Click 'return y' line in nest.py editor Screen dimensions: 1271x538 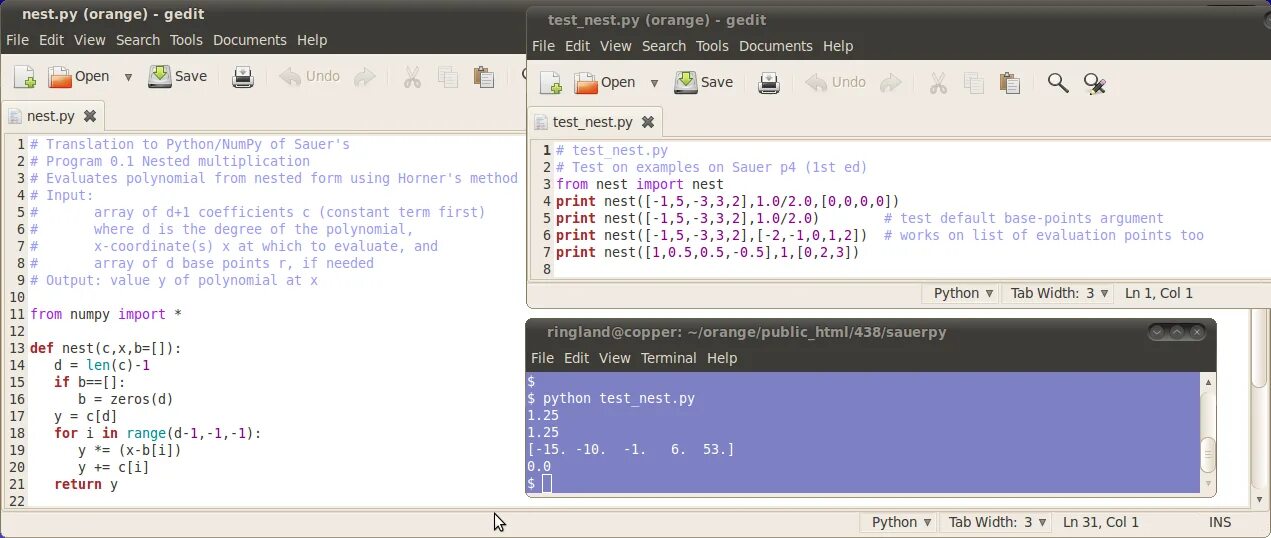coord(86,485)
